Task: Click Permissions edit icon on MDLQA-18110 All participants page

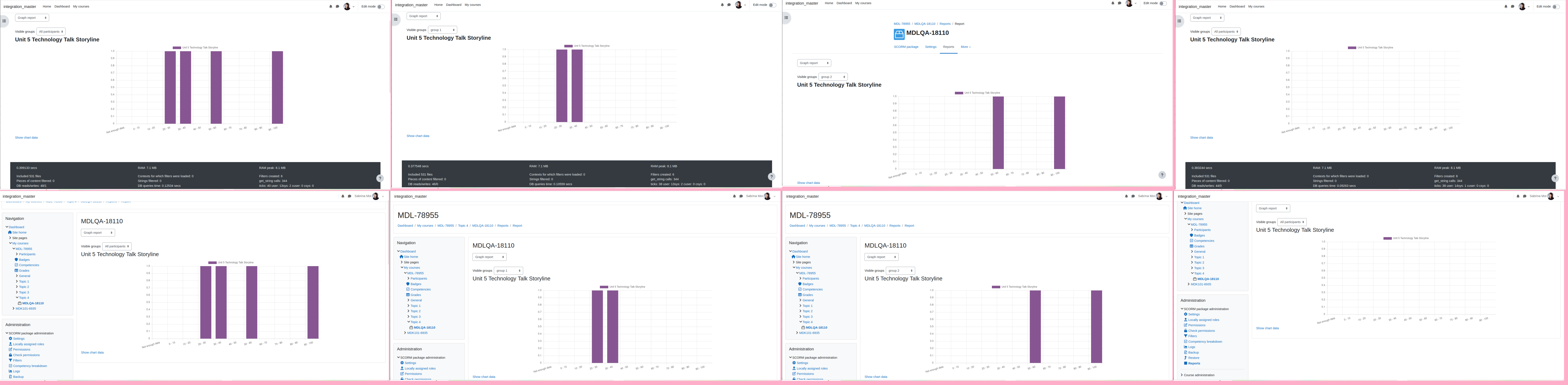Action: [10, 350]
